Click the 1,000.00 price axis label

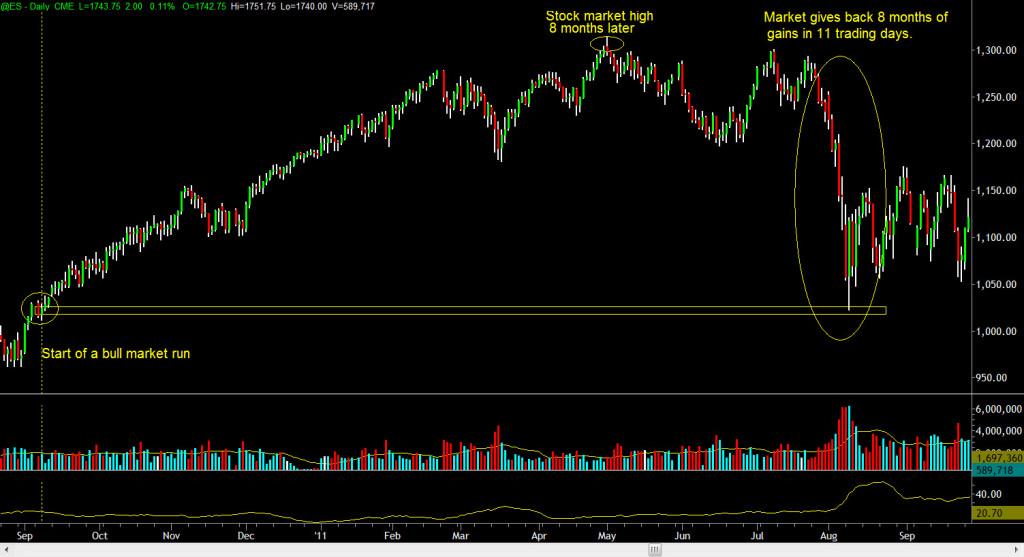pyautogui.click(x=997, y=331)
